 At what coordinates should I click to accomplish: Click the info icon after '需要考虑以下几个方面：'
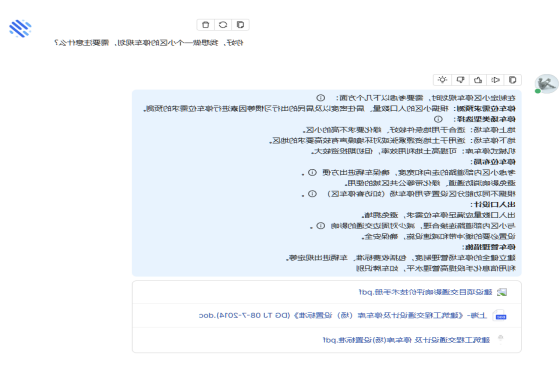pos(321,98)
